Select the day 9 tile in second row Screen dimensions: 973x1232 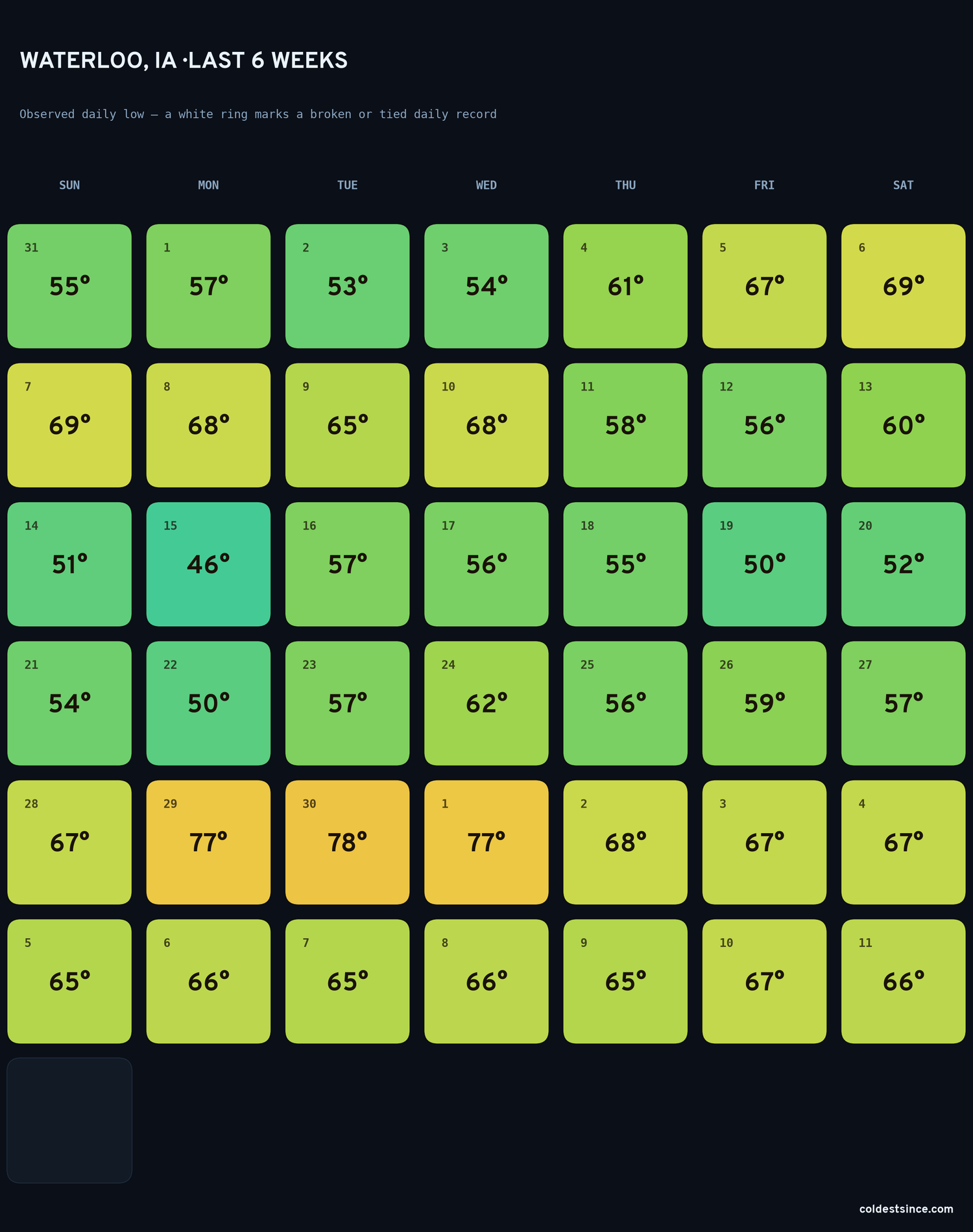click(x=347, y=425)
